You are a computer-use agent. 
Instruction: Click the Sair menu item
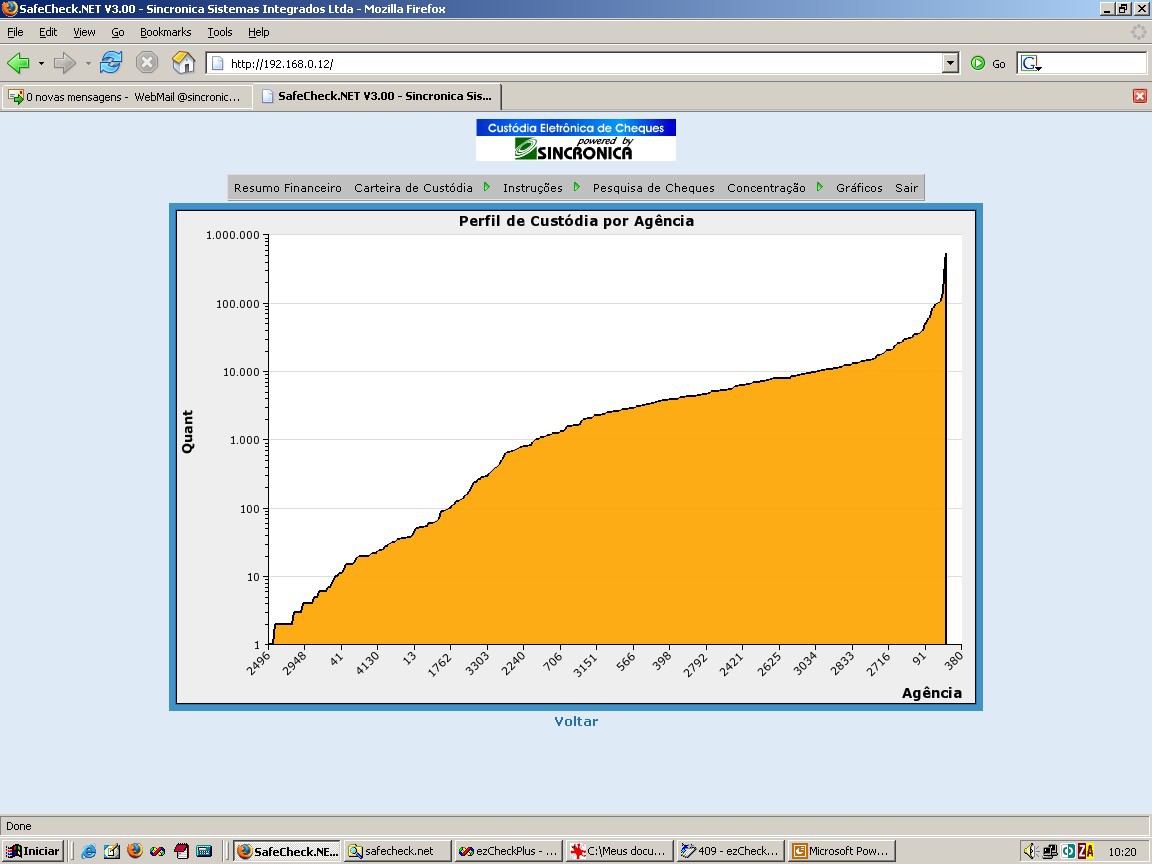906,188
